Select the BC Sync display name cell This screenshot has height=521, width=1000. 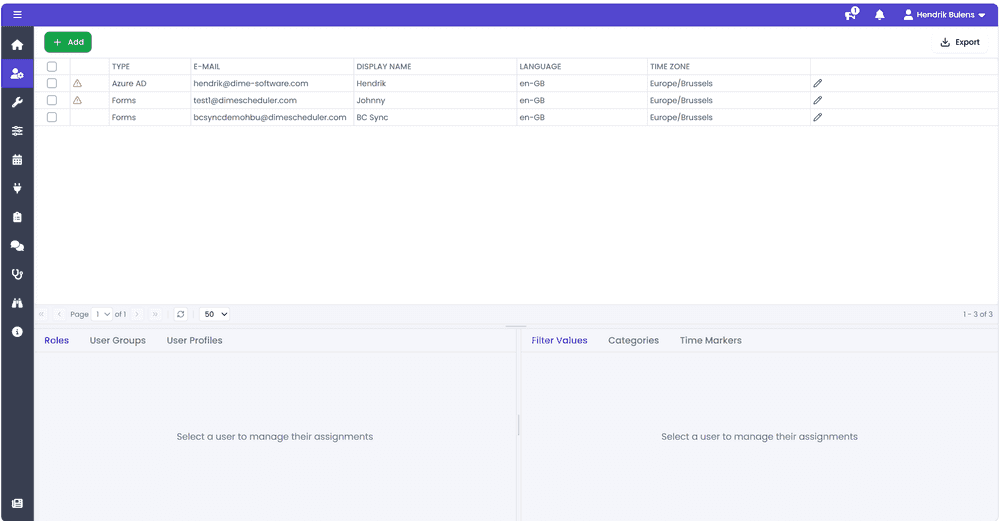[x=435, y=117]
